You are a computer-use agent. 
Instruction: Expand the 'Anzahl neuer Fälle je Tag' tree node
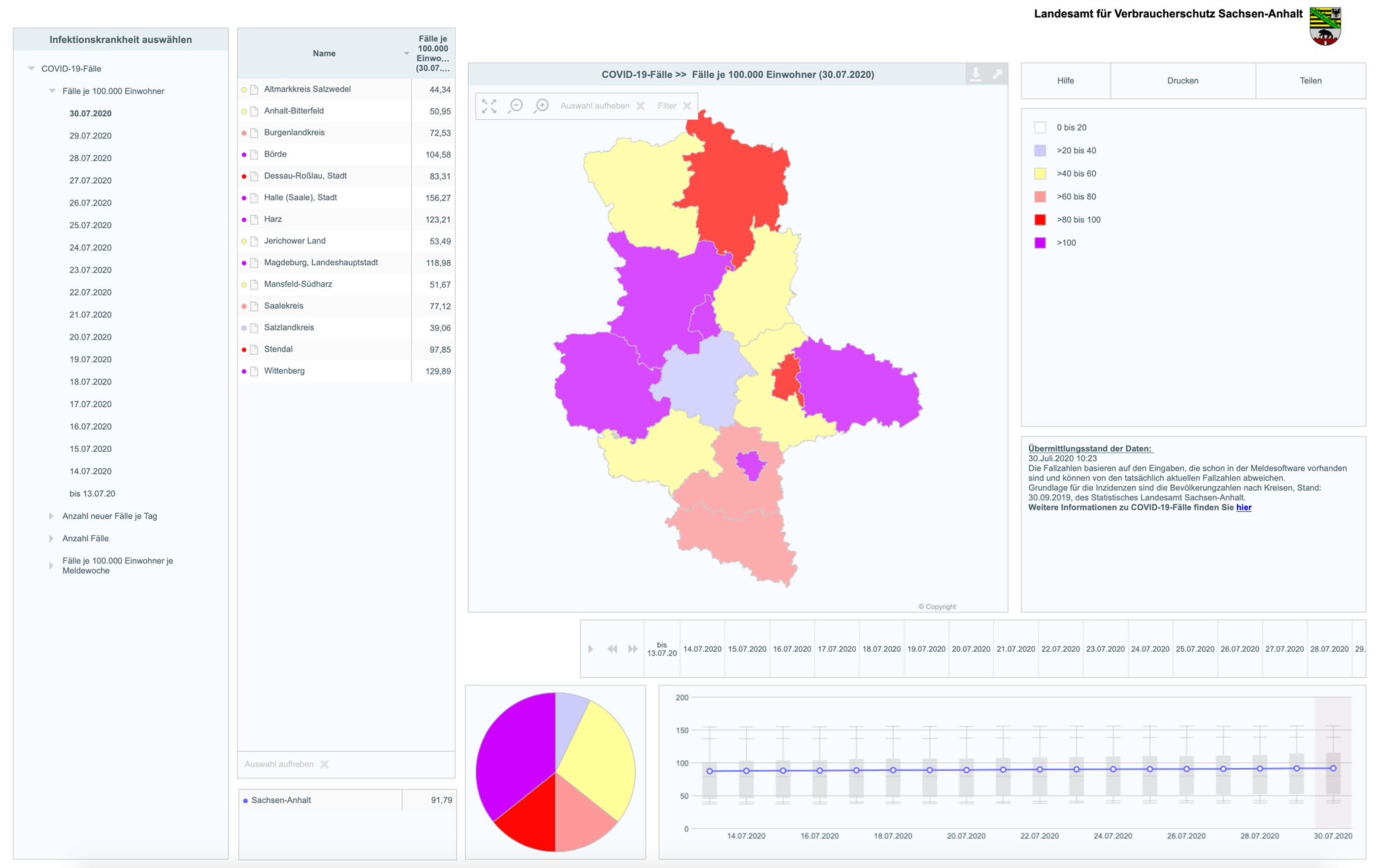(51, 516)
